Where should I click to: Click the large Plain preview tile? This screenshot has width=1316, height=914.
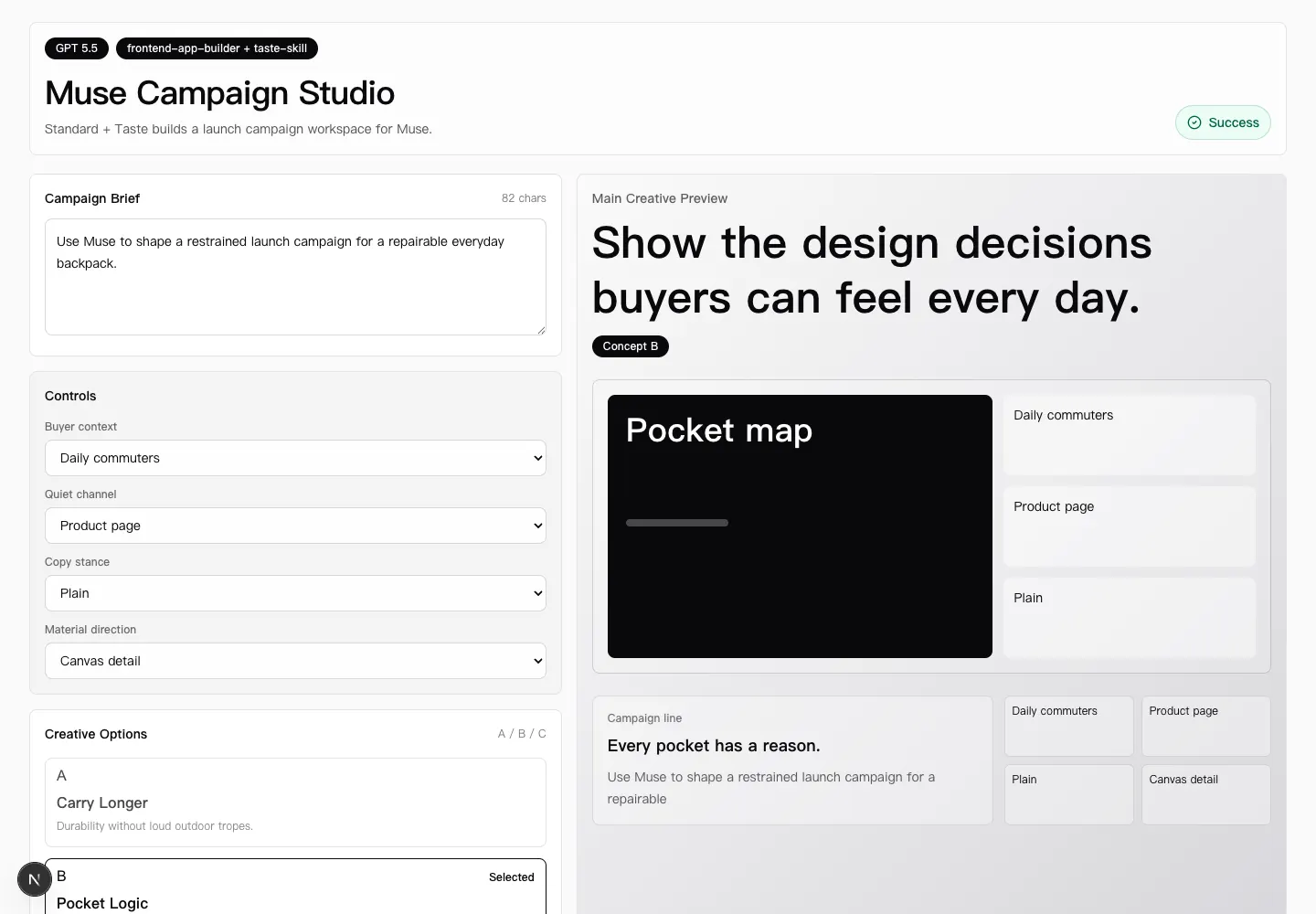1130,618
